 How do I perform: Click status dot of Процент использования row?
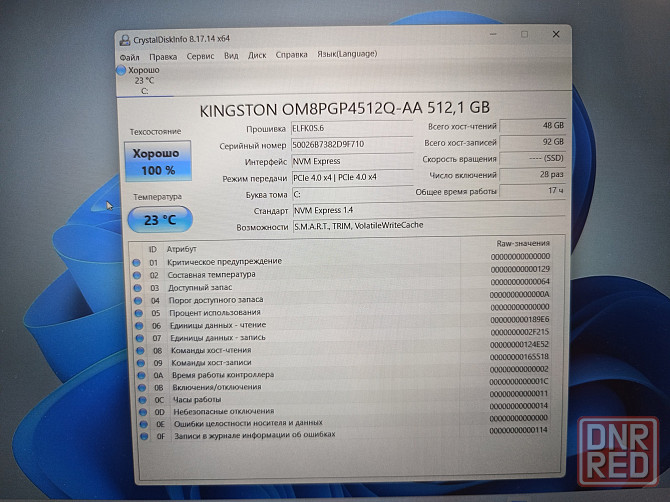pos(138,313)
